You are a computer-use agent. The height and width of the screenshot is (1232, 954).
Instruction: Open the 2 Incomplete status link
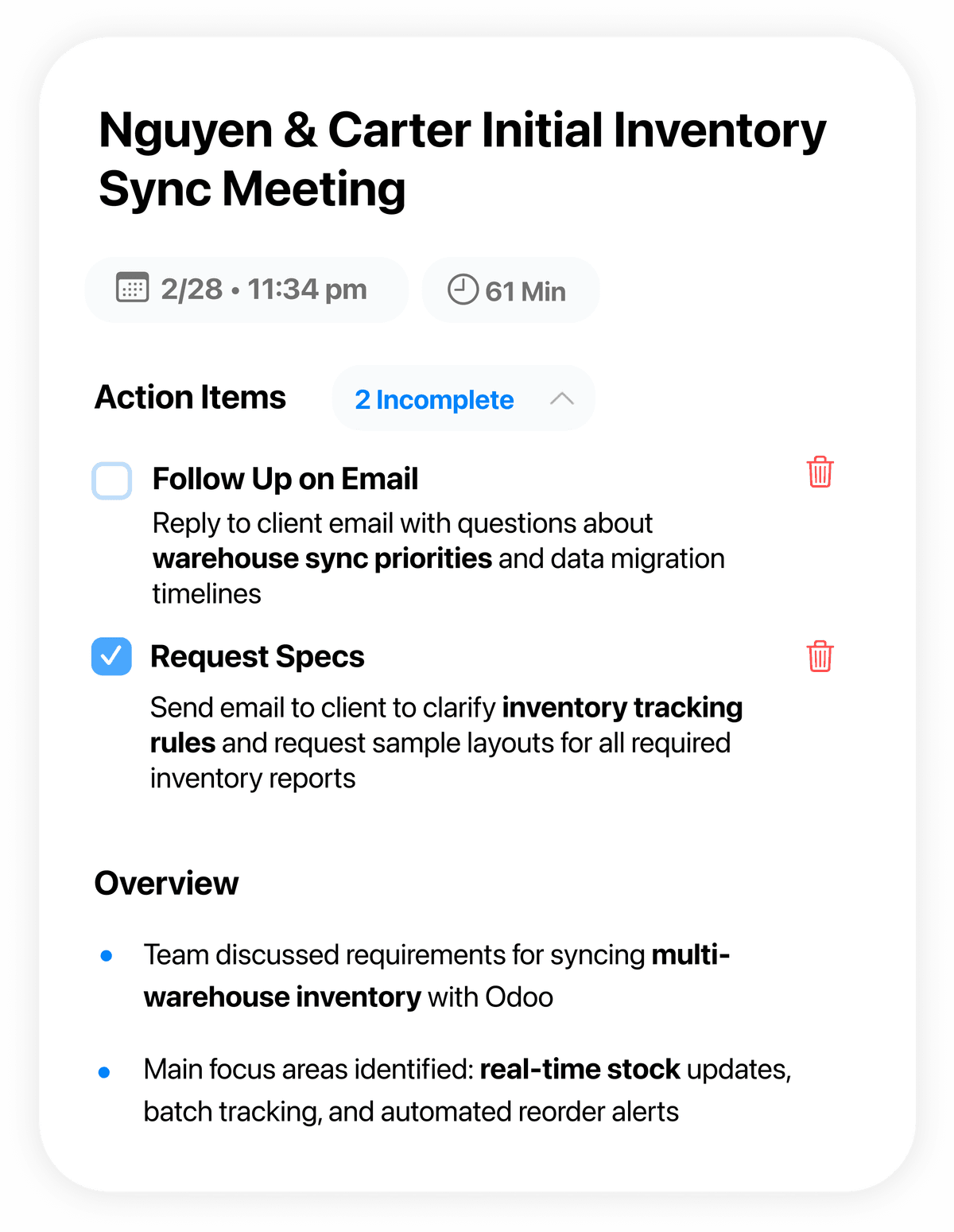pyautogui.click(x=434, y=400)
